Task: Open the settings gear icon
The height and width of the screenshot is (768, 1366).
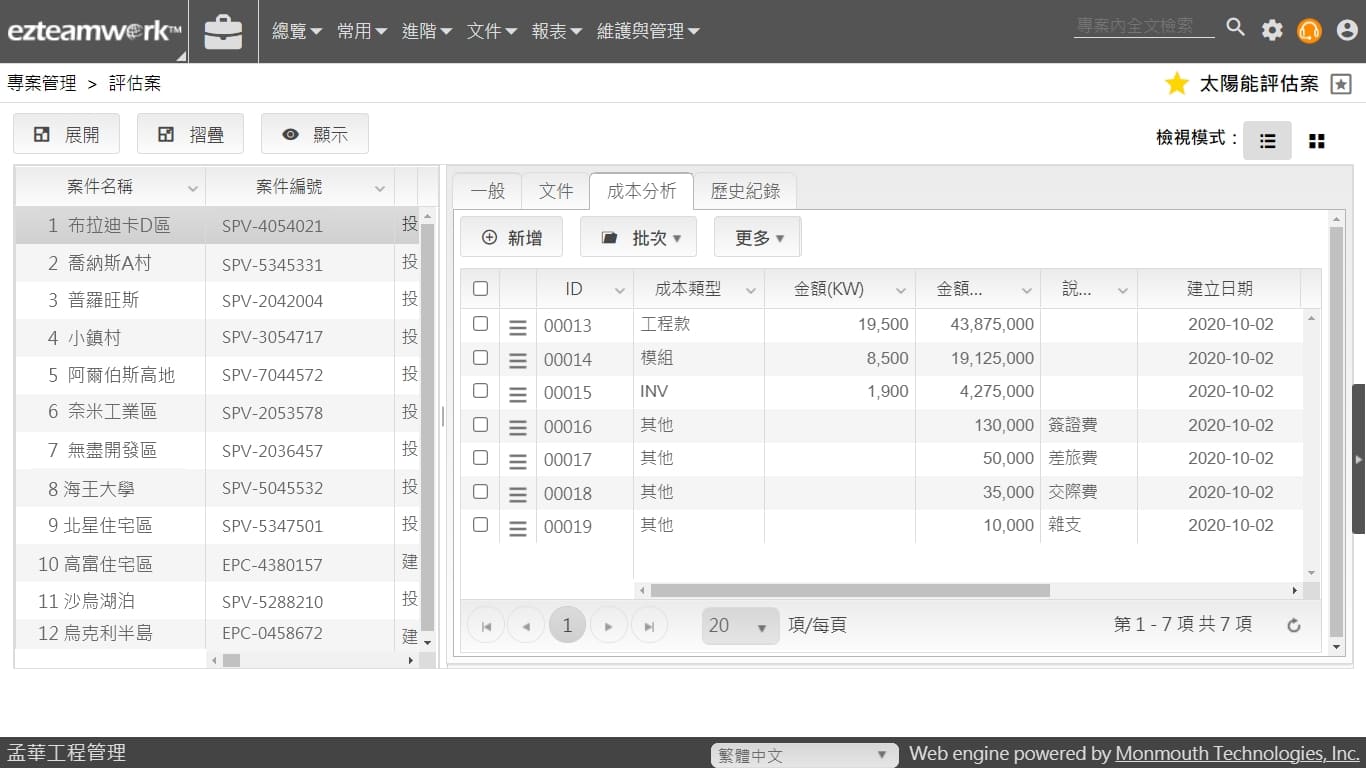Action: click(1272, 30)
